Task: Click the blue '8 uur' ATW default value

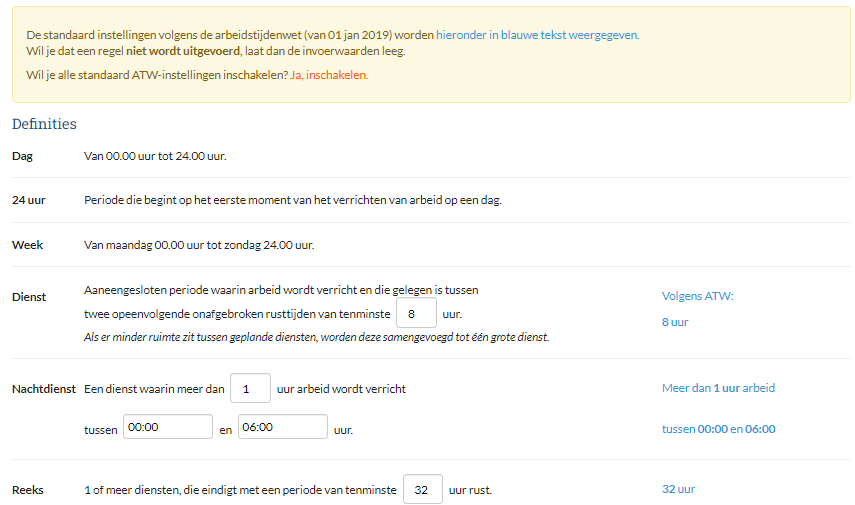Action: pos(675,322)
